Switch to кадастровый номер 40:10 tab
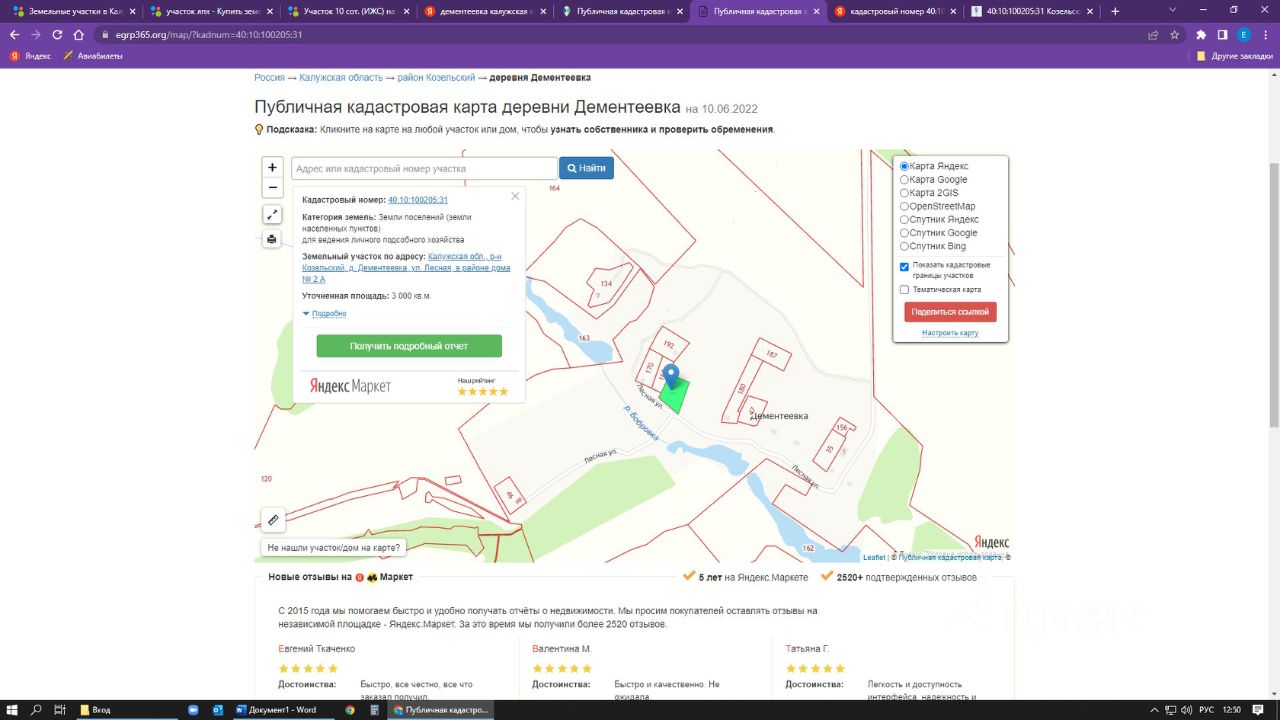Image resolution: width=1280 pixels, height=720 pixels. [893, 11]
